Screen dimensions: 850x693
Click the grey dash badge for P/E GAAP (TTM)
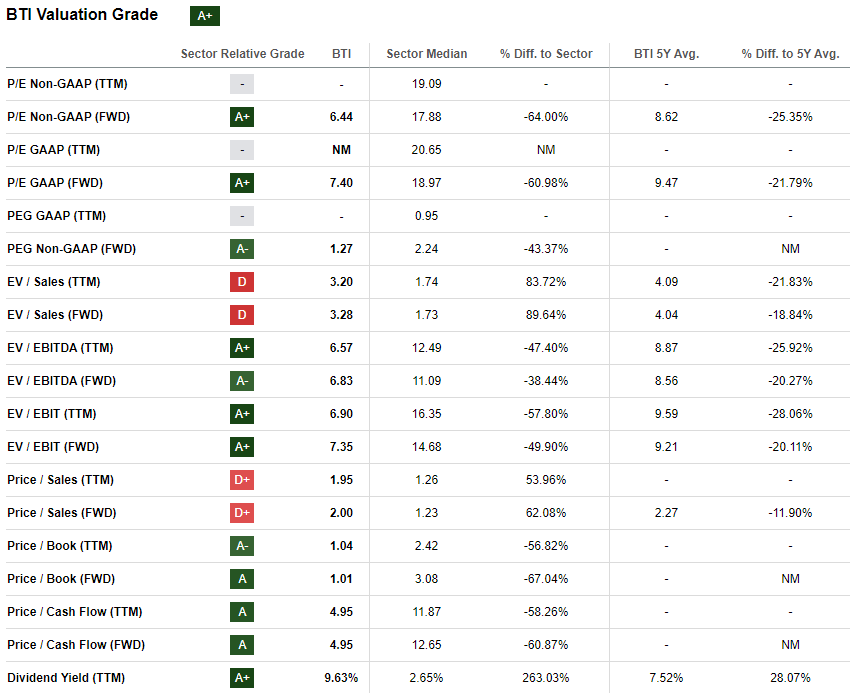[x=241, y=150]
